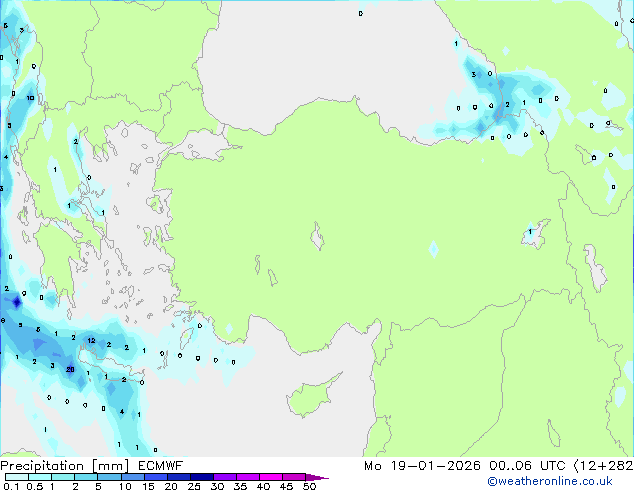Screen dimensions: 634x490
Task: Click the "00..06 UTC" time range text
Action: (x=527, y=466)
